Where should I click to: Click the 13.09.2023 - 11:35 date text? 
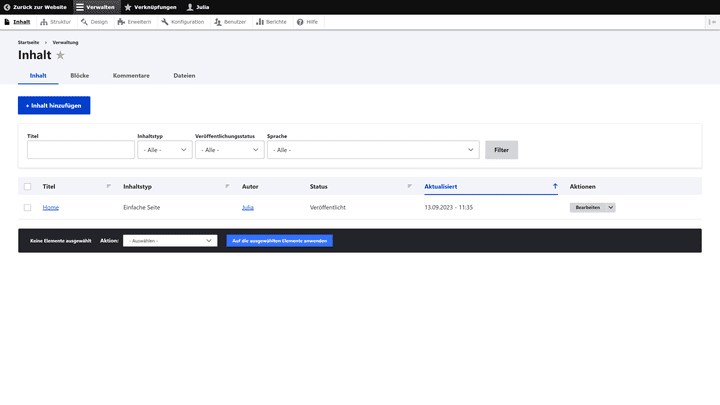pyautogui.click(x=448, y=208)
